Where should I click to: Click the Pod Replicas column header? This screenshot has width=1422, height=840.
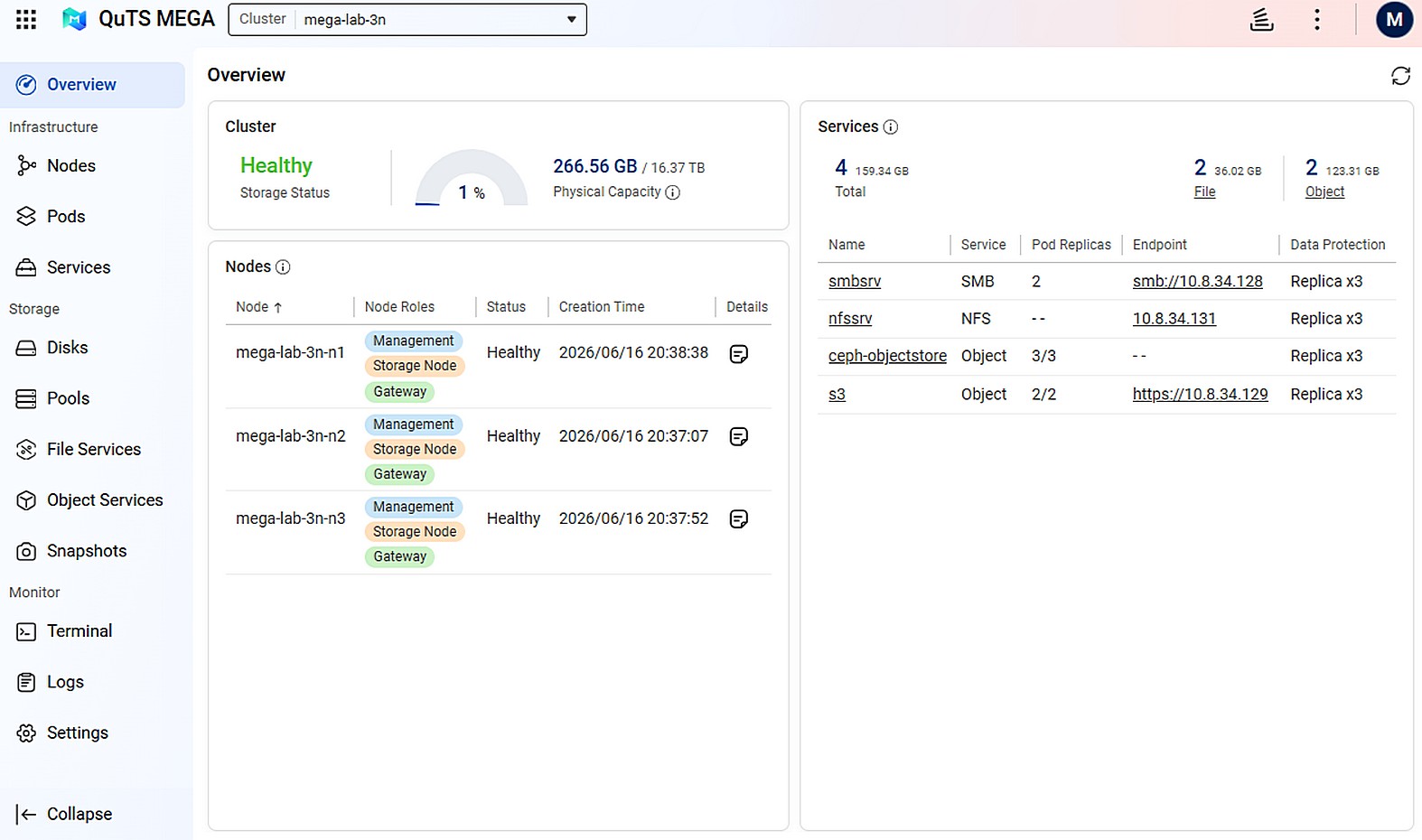1071,245
